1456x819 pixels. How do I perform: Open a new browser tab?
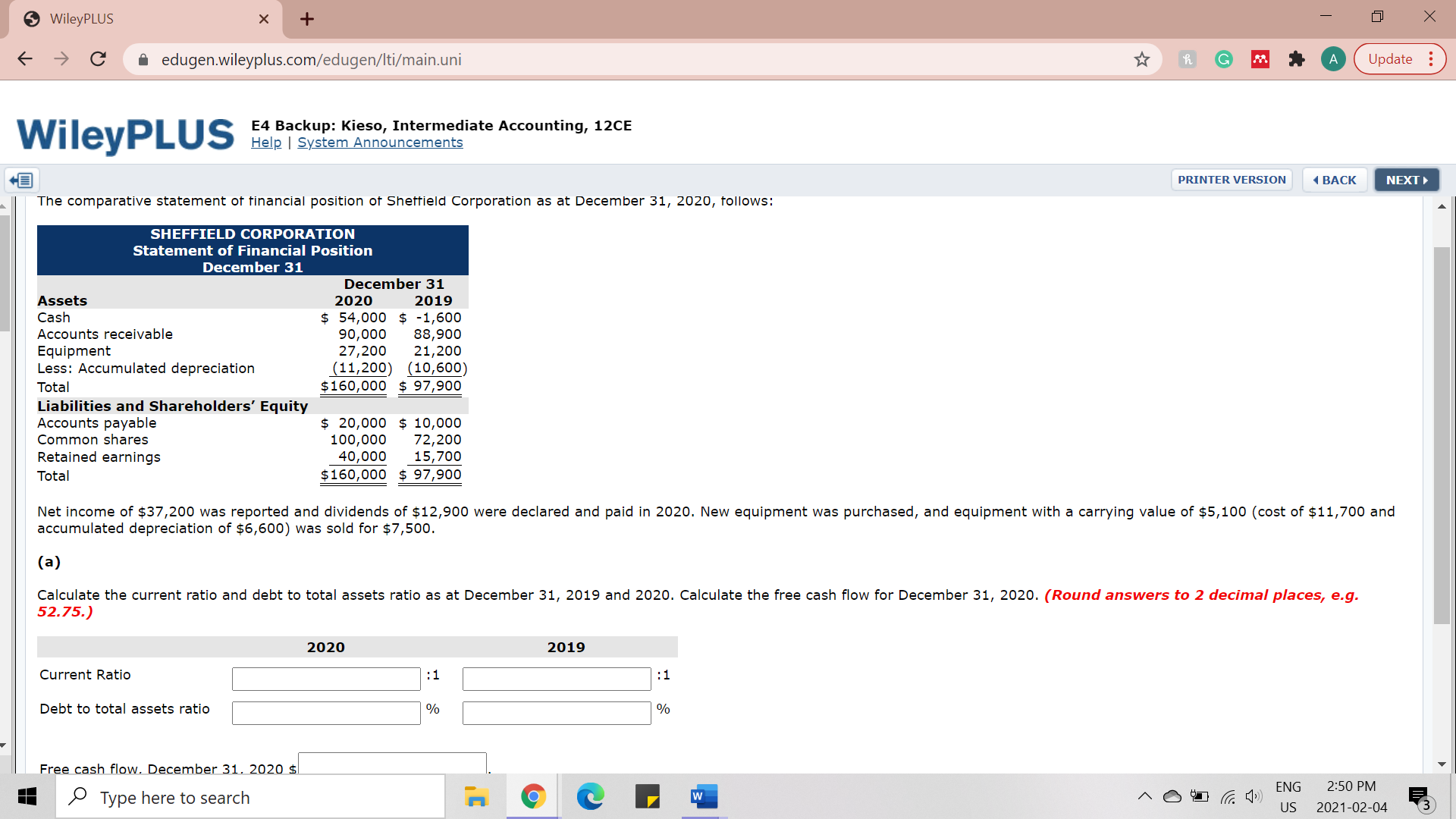click(x=306, y=19)
